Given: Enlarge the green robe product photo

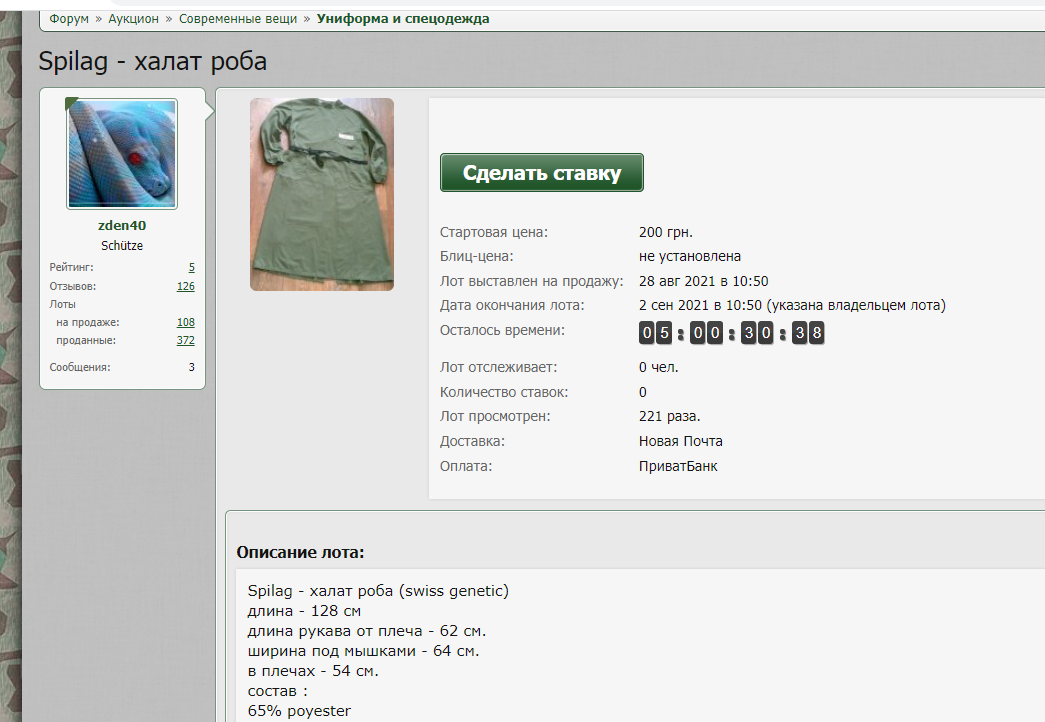Looking at the screenshot, I should click(321, 194).
